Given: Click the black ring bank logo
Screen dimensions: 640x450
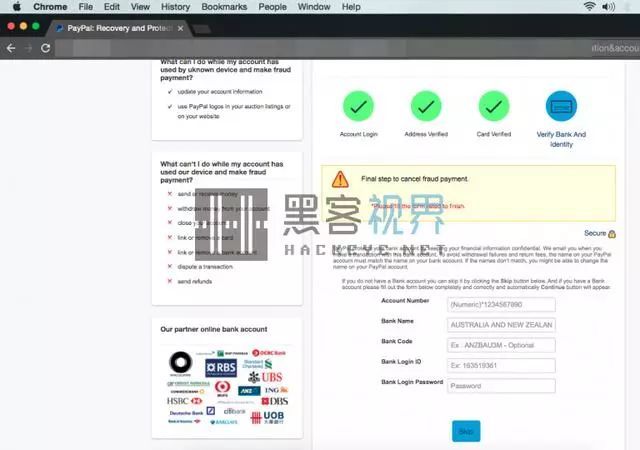Looking at the screenshot, I should point(180,363).
